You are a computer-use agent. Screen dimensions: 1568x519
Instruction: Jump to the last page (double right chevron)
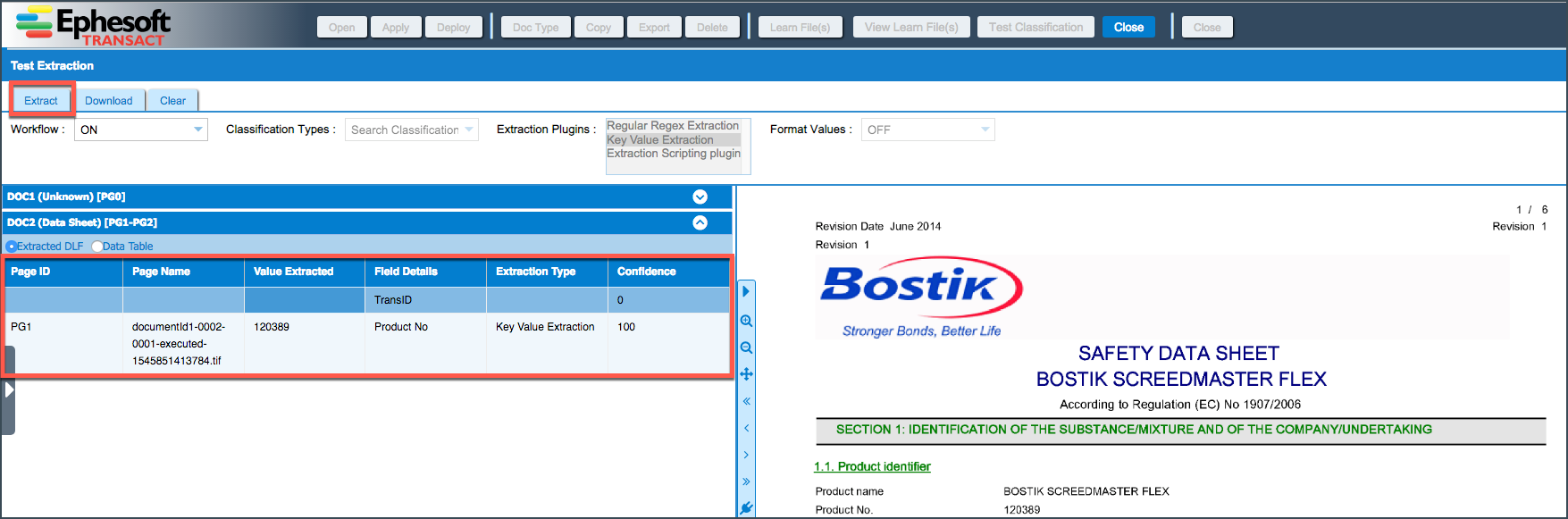tap(746, 481)
